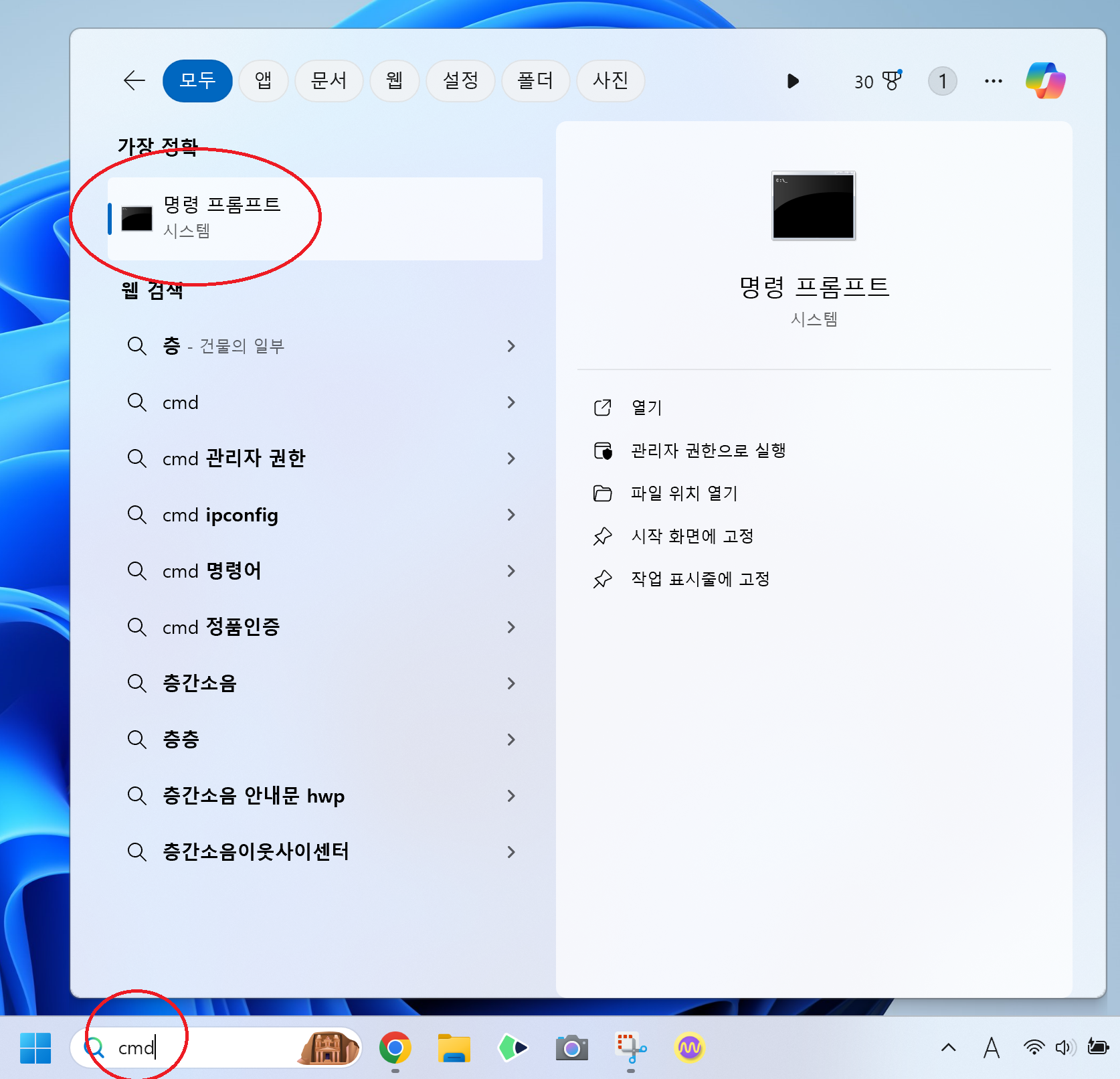Open the more options ellipsis menu
This screenshot has height=1079, width=1120.
pyautogui.click(x=994, y=81)
